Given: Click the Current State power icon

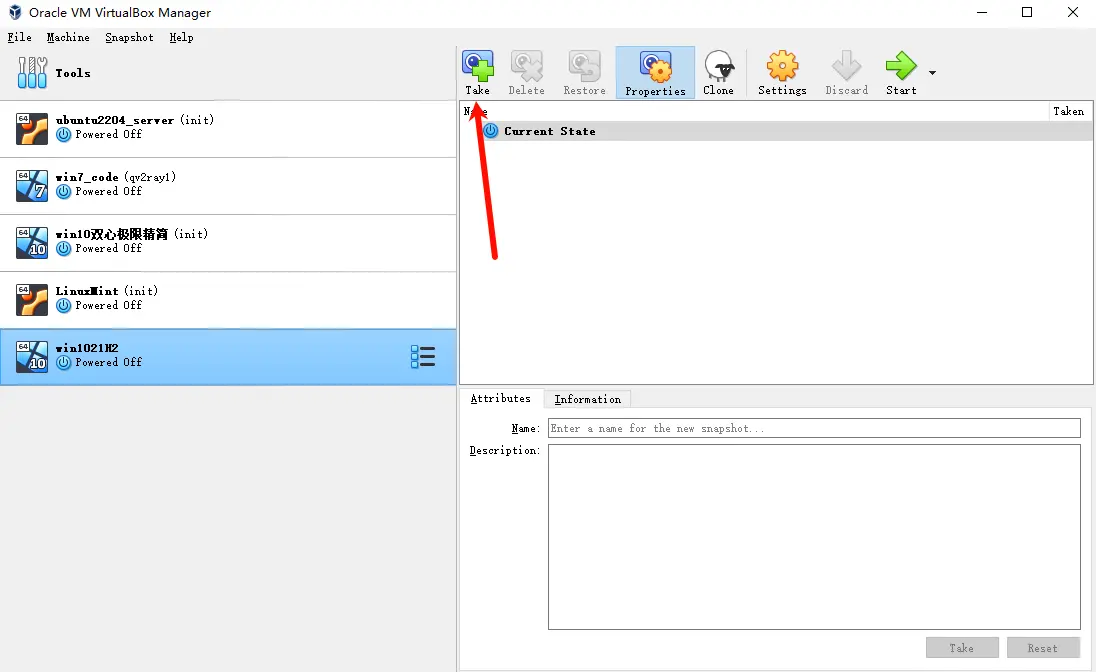Looking at the screenshot, I should click(491, 131).
